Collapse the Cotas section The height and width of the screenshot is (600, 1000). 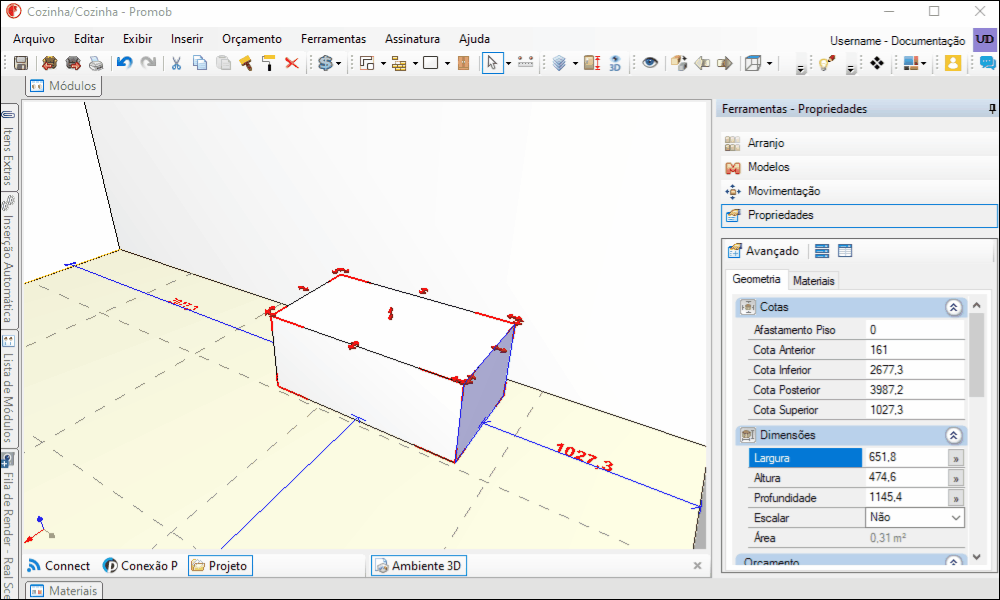[x=953, y=307]
